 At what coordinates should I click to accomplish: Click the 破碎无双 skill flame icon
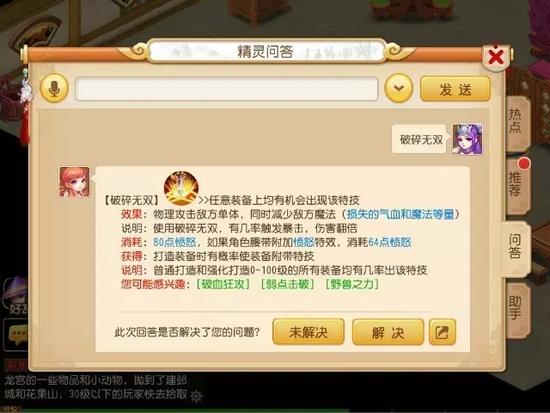(x=181, y=188)
